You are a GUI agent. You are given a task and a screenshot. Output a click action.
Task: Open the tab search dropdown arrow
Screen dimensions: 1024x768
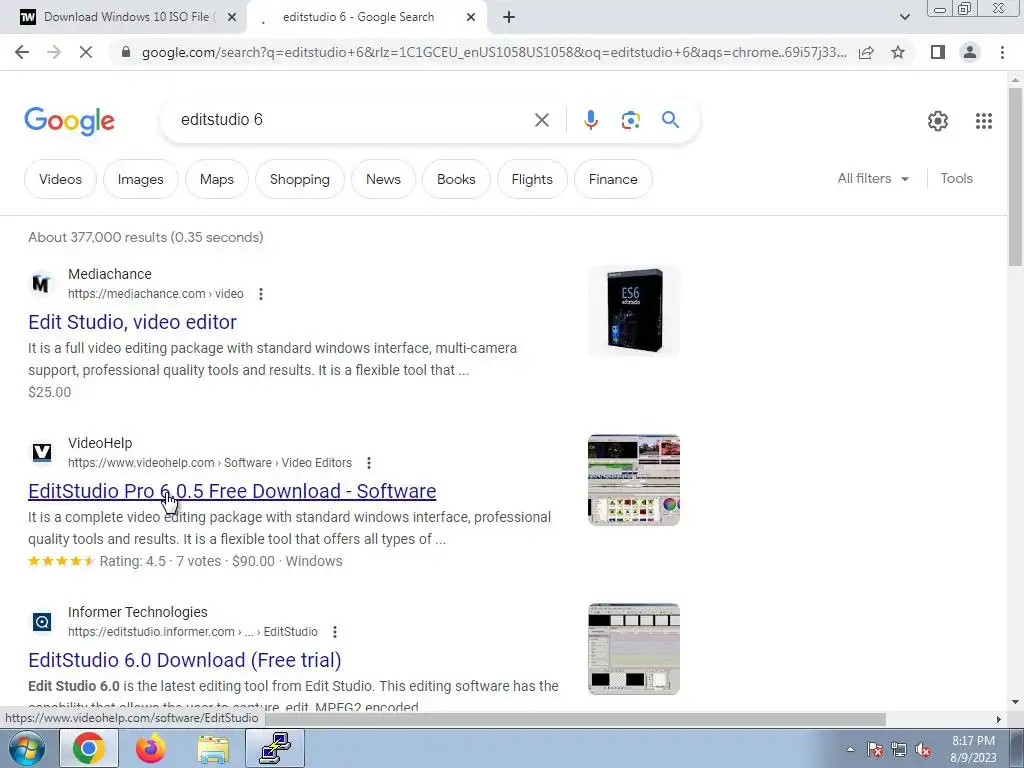[x=904, y=17]
